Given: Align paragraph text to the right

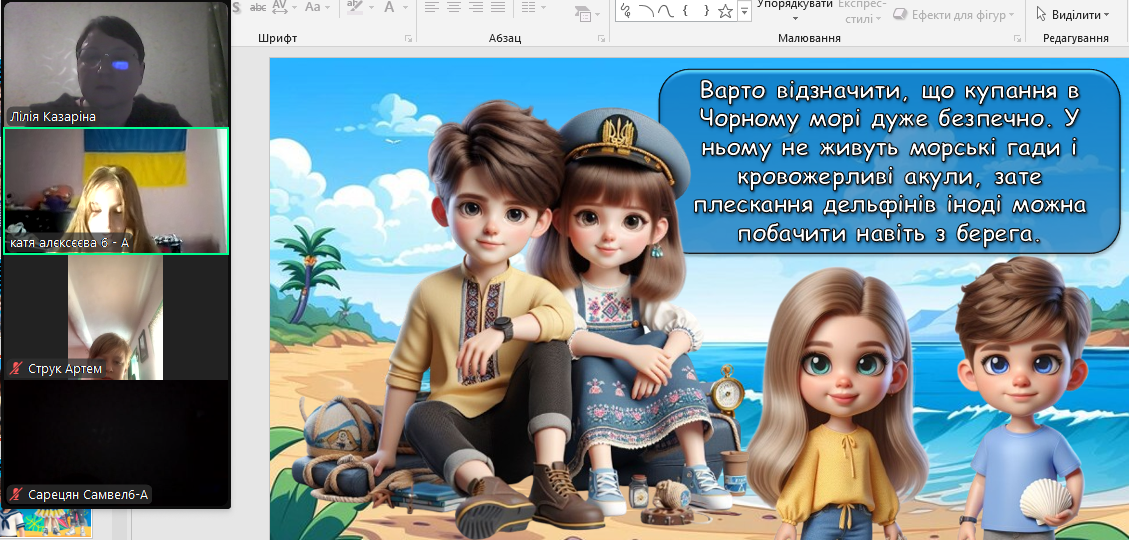Looking at the screenshot, I should click(x=477, y=7).
